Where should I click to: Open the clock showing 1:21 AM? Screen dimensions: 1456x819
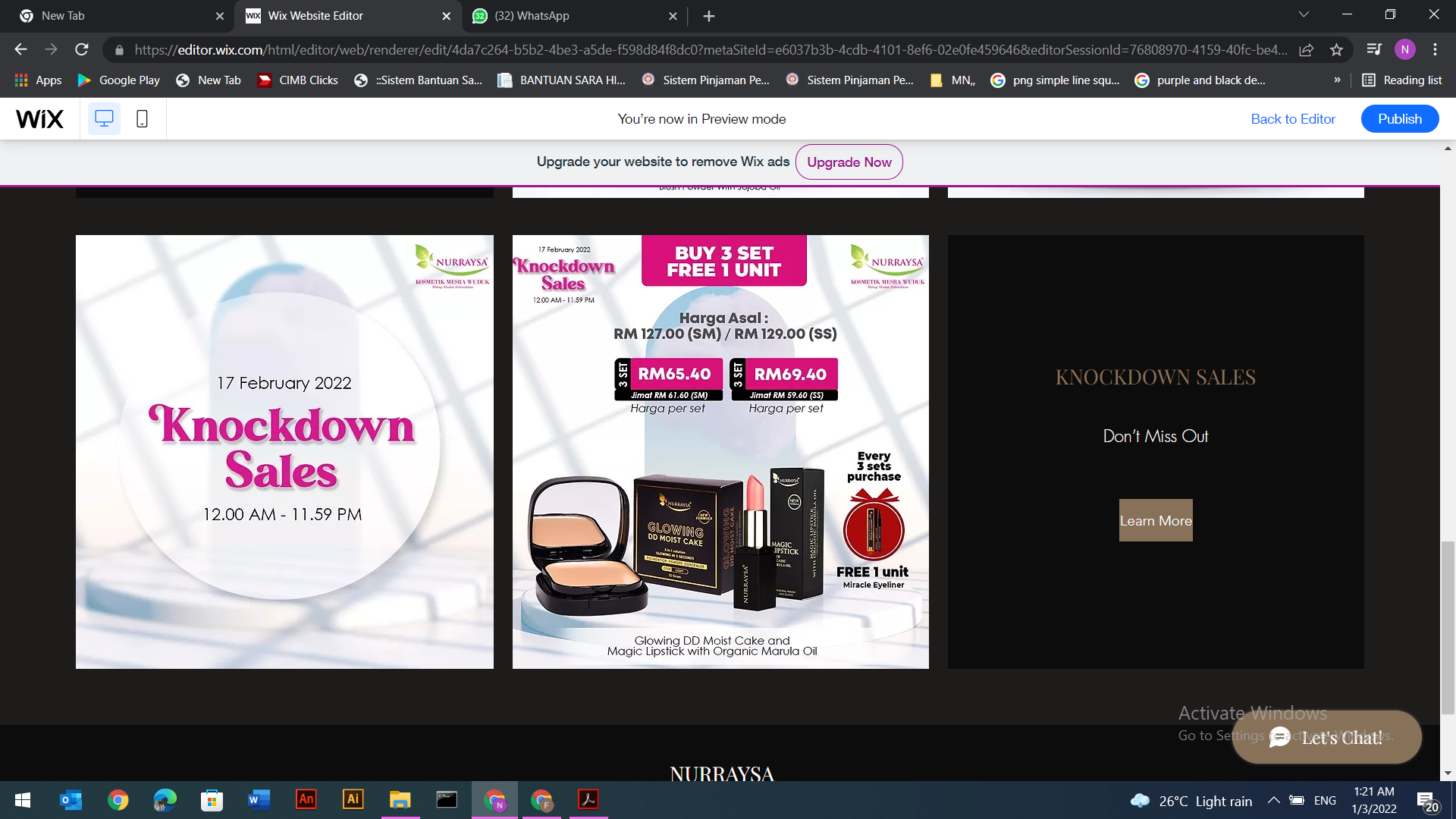pyautogui.click(x=1373, y=800)
